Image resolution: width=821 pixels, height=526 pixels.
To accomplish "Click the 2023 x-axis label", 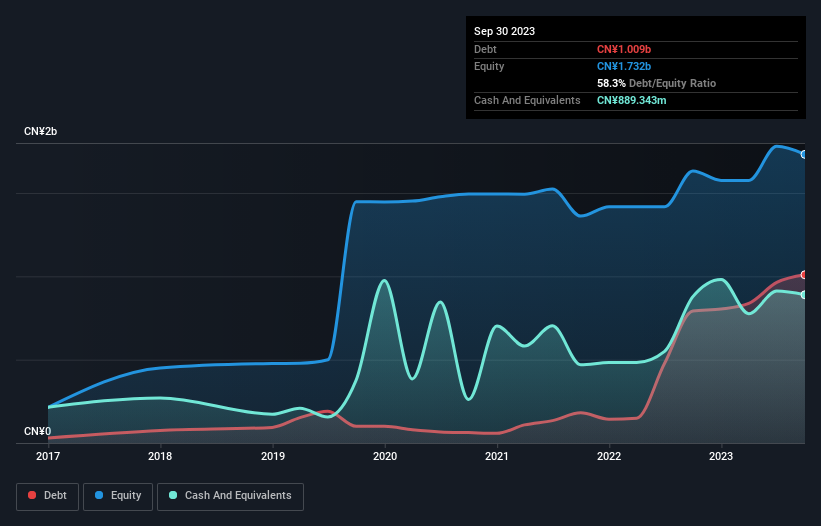I will tap(722, 457).
